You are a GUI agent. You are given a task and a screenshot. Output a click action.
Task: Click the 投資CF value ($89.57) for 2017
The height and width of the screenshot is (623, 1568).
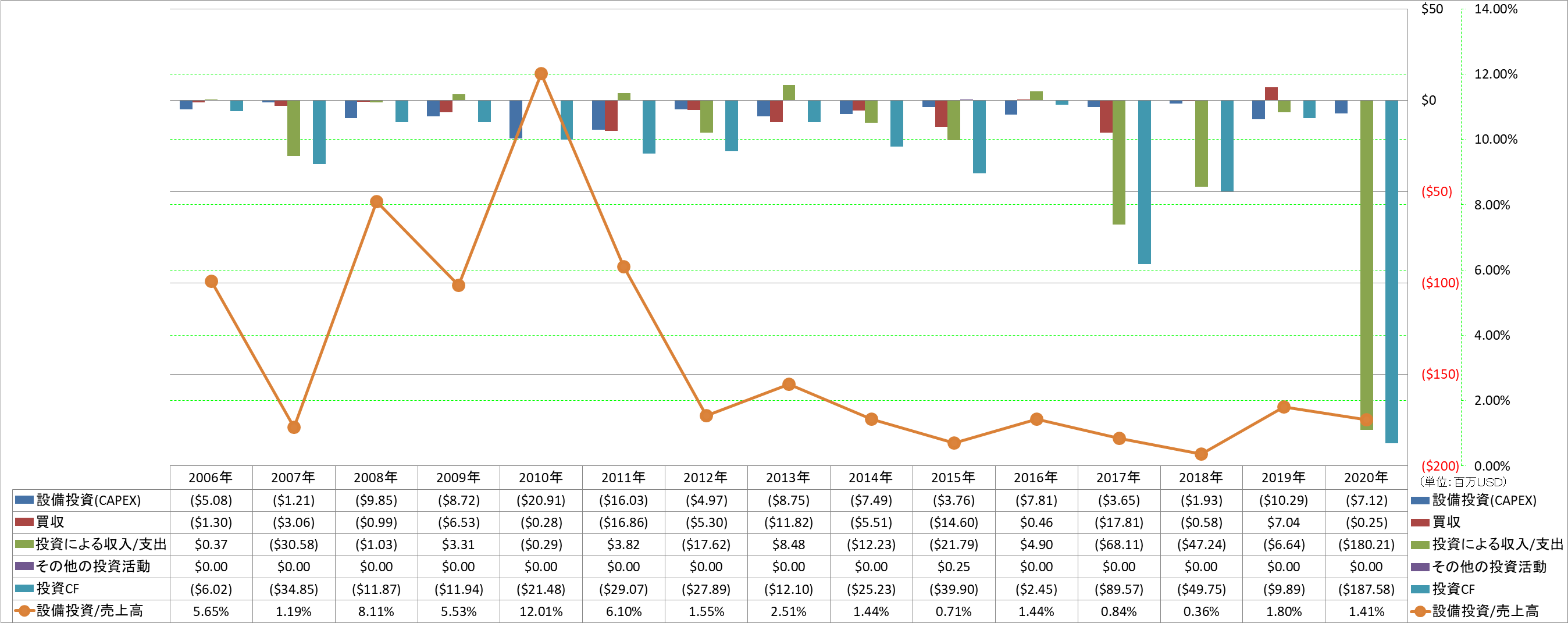[x=1118, y=589]
